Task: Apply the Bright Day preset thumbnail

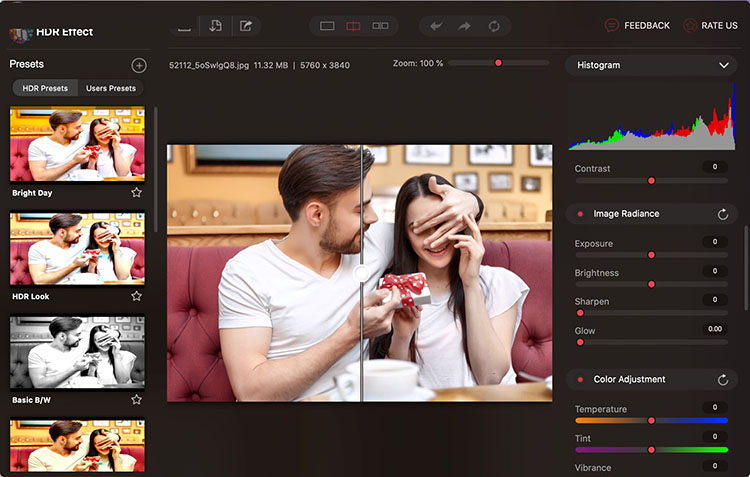Action: (77, 144)
